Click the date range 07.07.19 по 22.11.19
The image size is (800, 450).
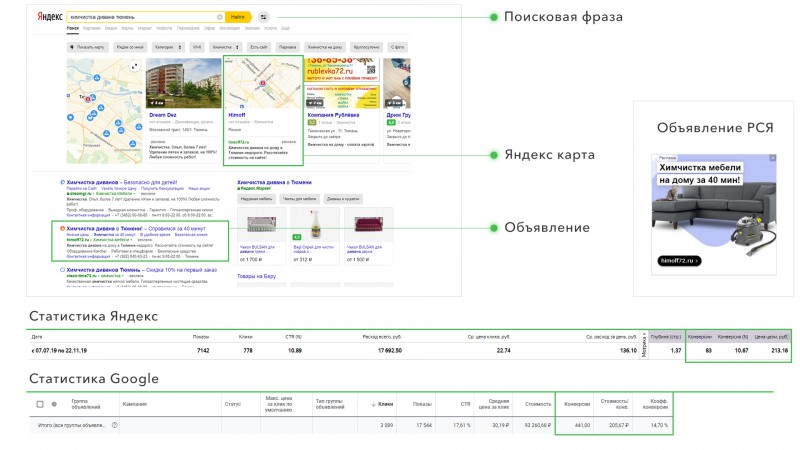click(x=59, y=351)
